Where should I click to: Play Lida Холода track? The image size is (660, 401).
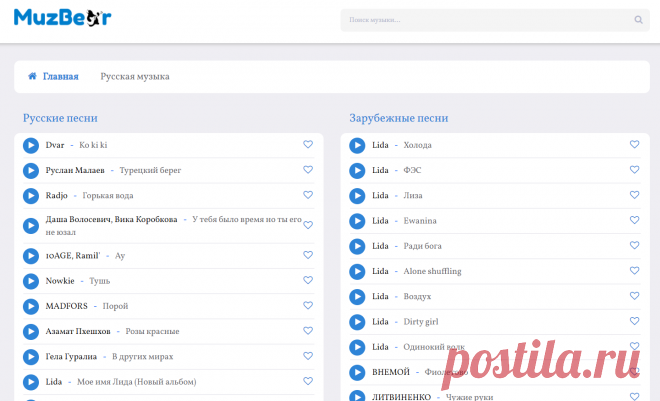[x=357, y=145]
